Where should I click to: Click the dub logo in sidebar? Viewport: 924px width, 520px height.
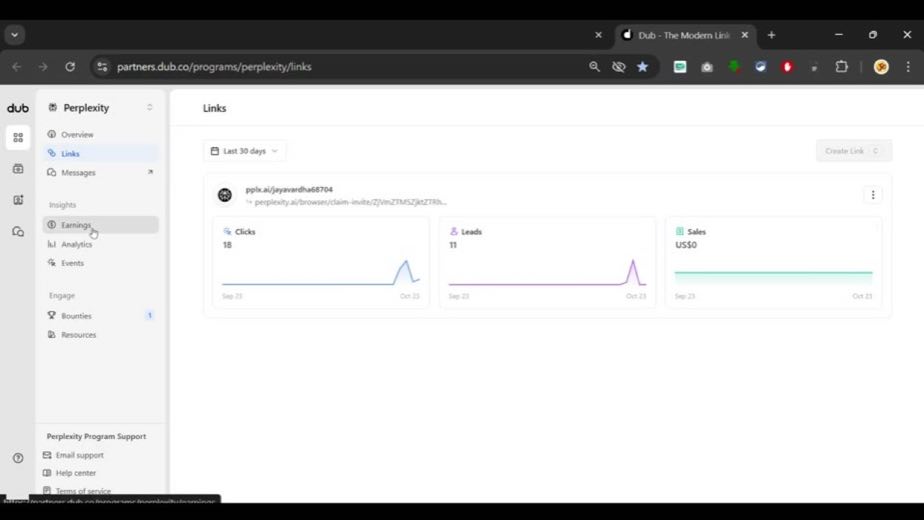18,108
